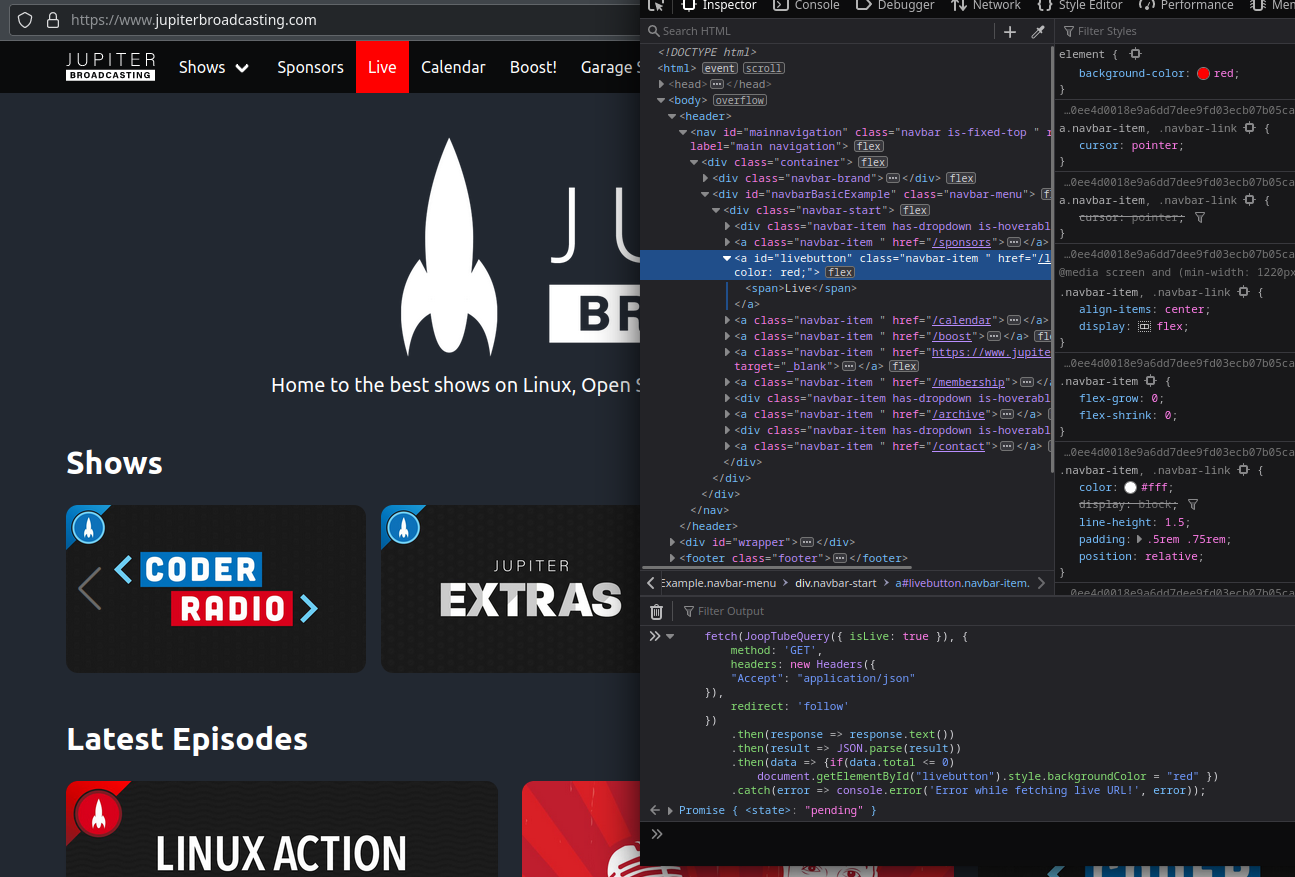Expand the padding shorthand value arrow

point(1138,539)
